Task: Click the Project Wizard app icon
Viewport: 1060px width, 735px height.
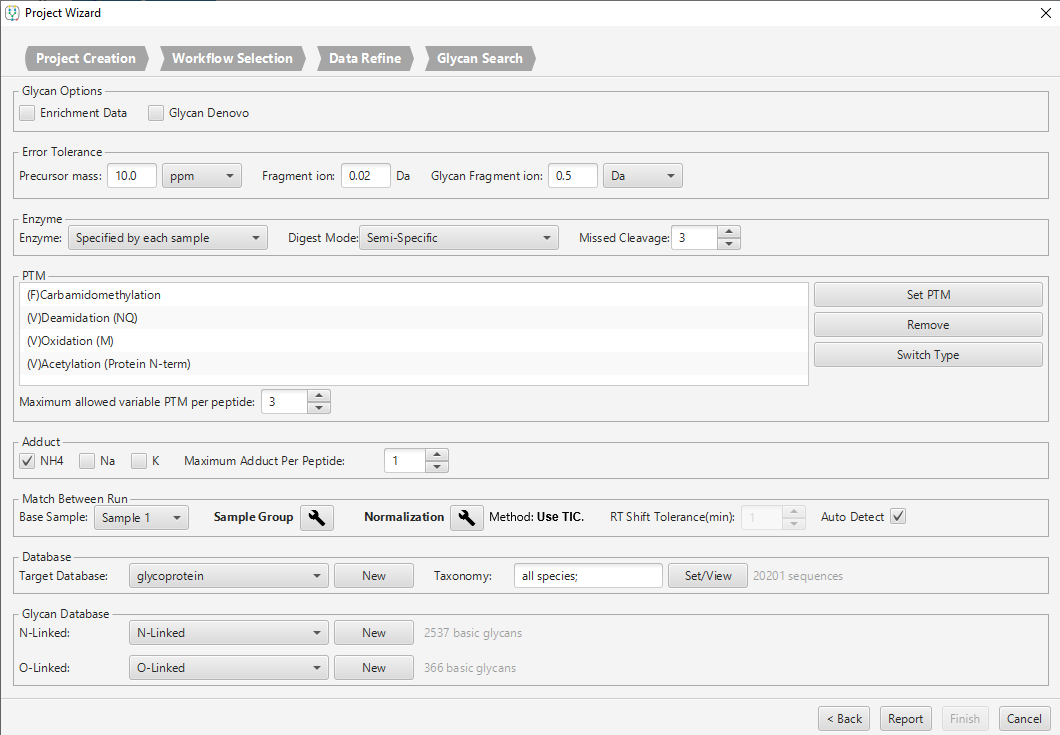Action: (12, 13)
